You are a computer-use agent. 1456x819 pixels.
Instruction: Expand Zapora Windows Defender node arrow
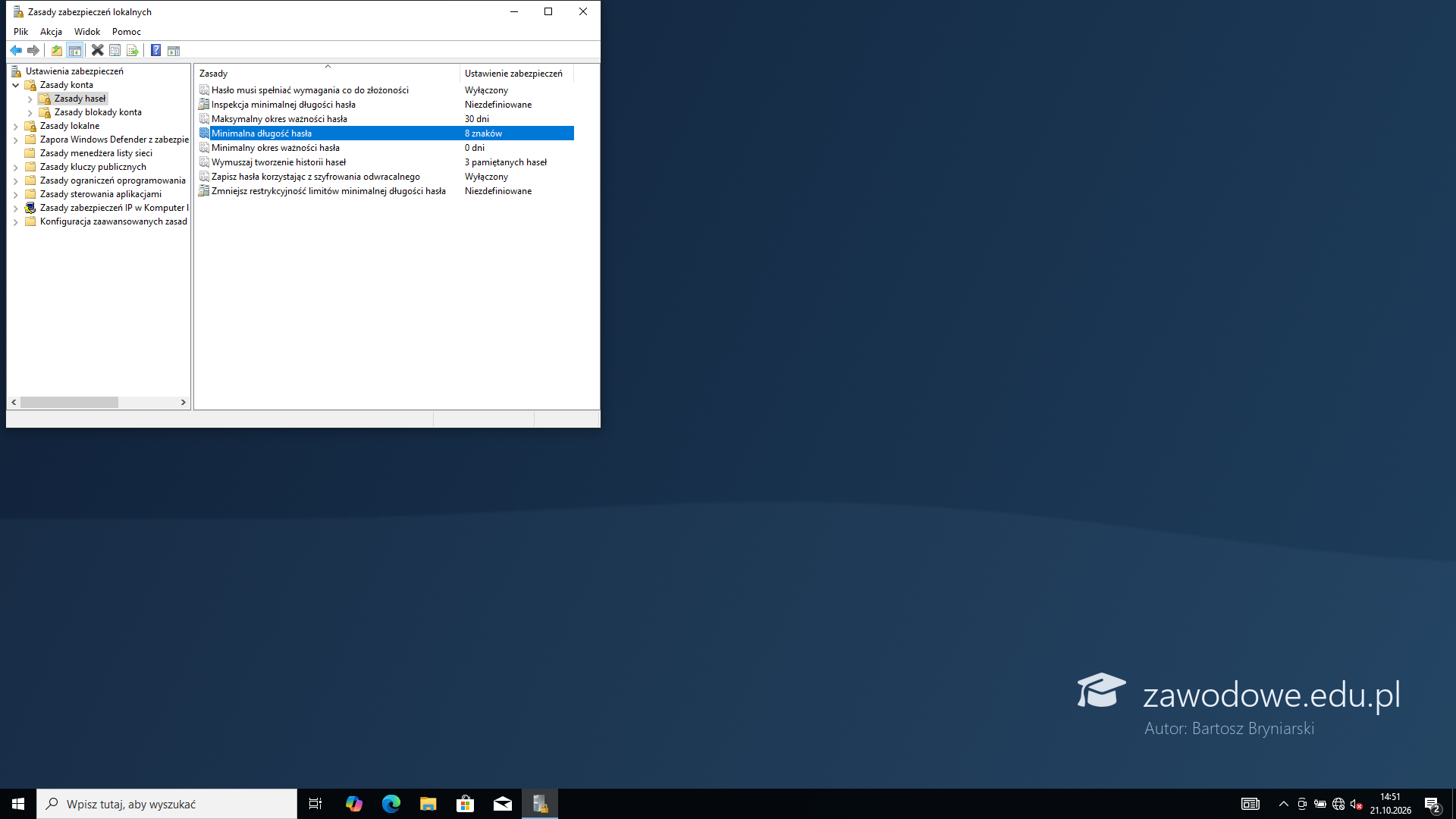tap(15, 140)
